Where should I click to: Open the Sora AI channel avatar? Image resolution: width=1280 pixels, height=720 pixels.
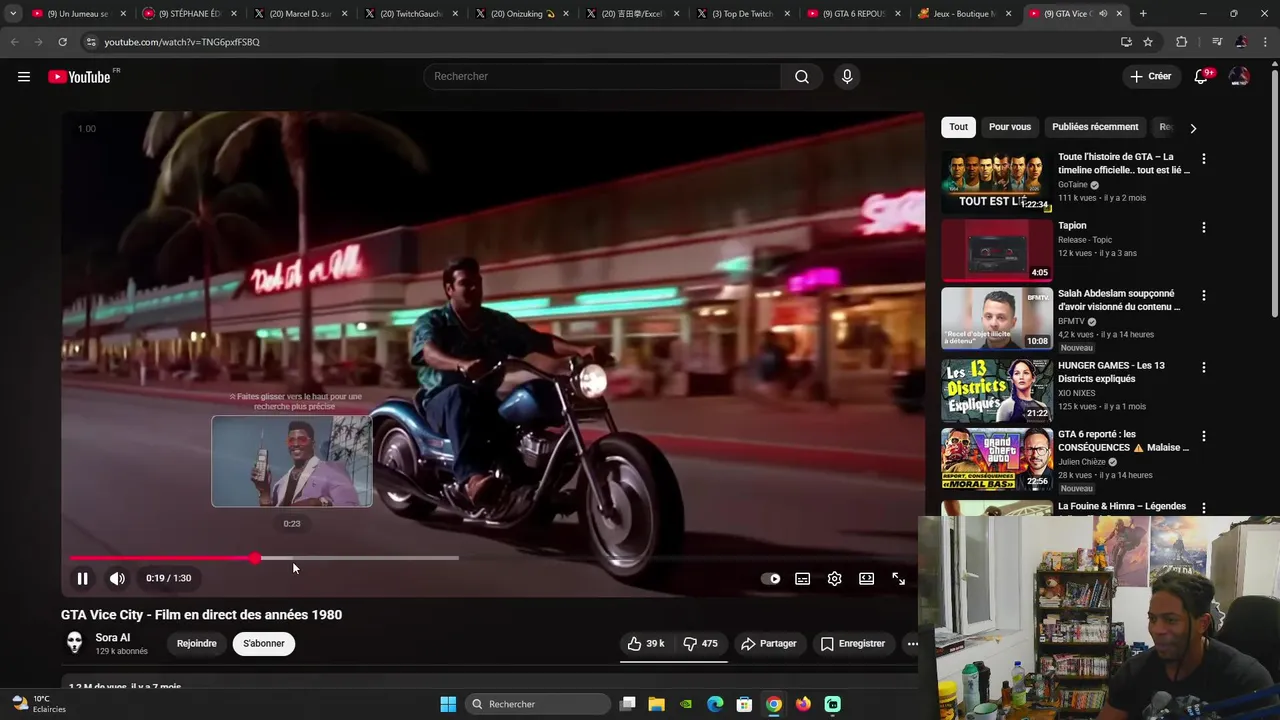pos(74,643)
